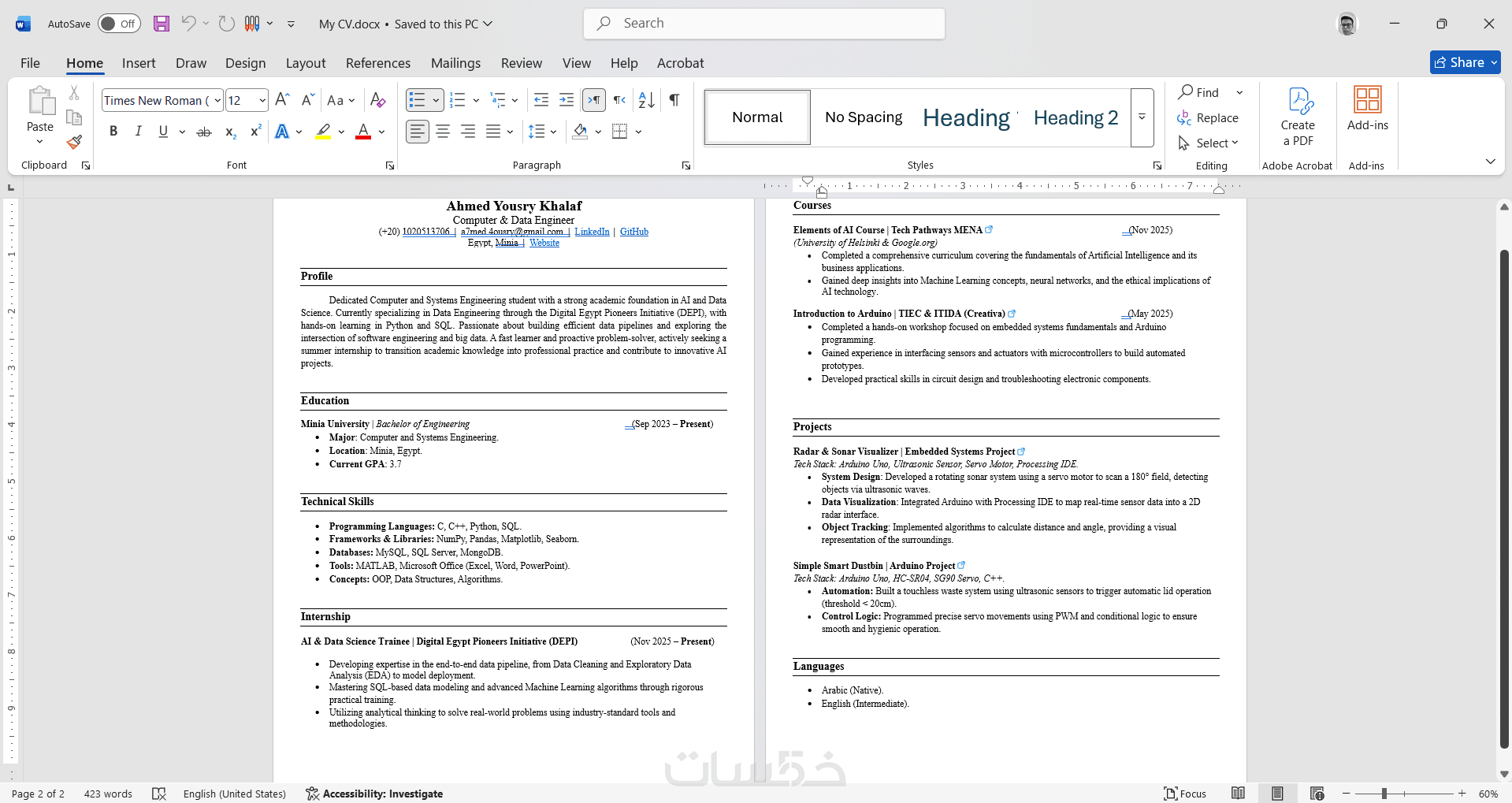Click the vertical scrollbar thumb
1512x803 pixels.
(1504, 498)
